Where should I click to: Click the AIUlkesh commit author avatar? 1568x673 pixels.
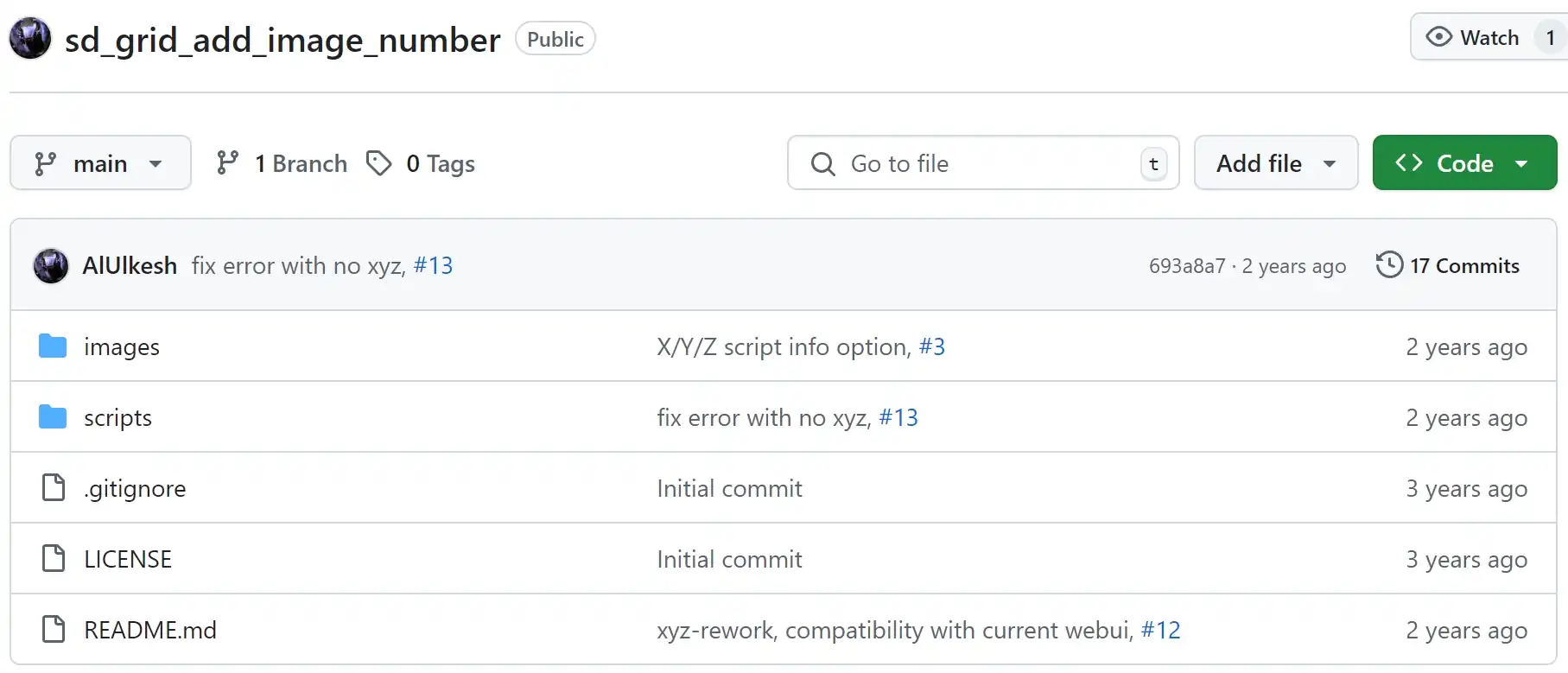click(x=51, y=265)
